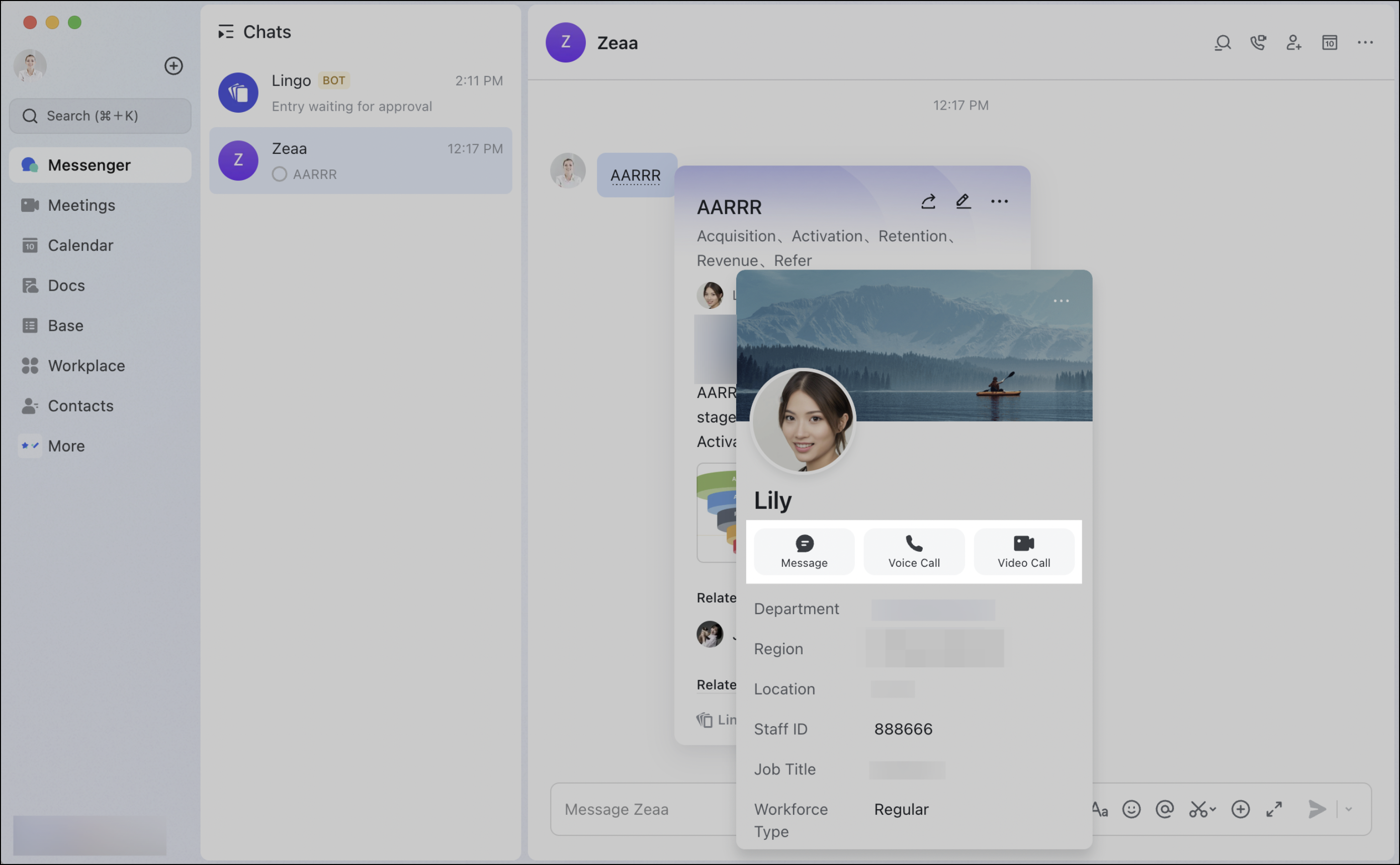Click the emoji icon in message box
This screenshot has height=865, width=1400.
pos(1130,809)
